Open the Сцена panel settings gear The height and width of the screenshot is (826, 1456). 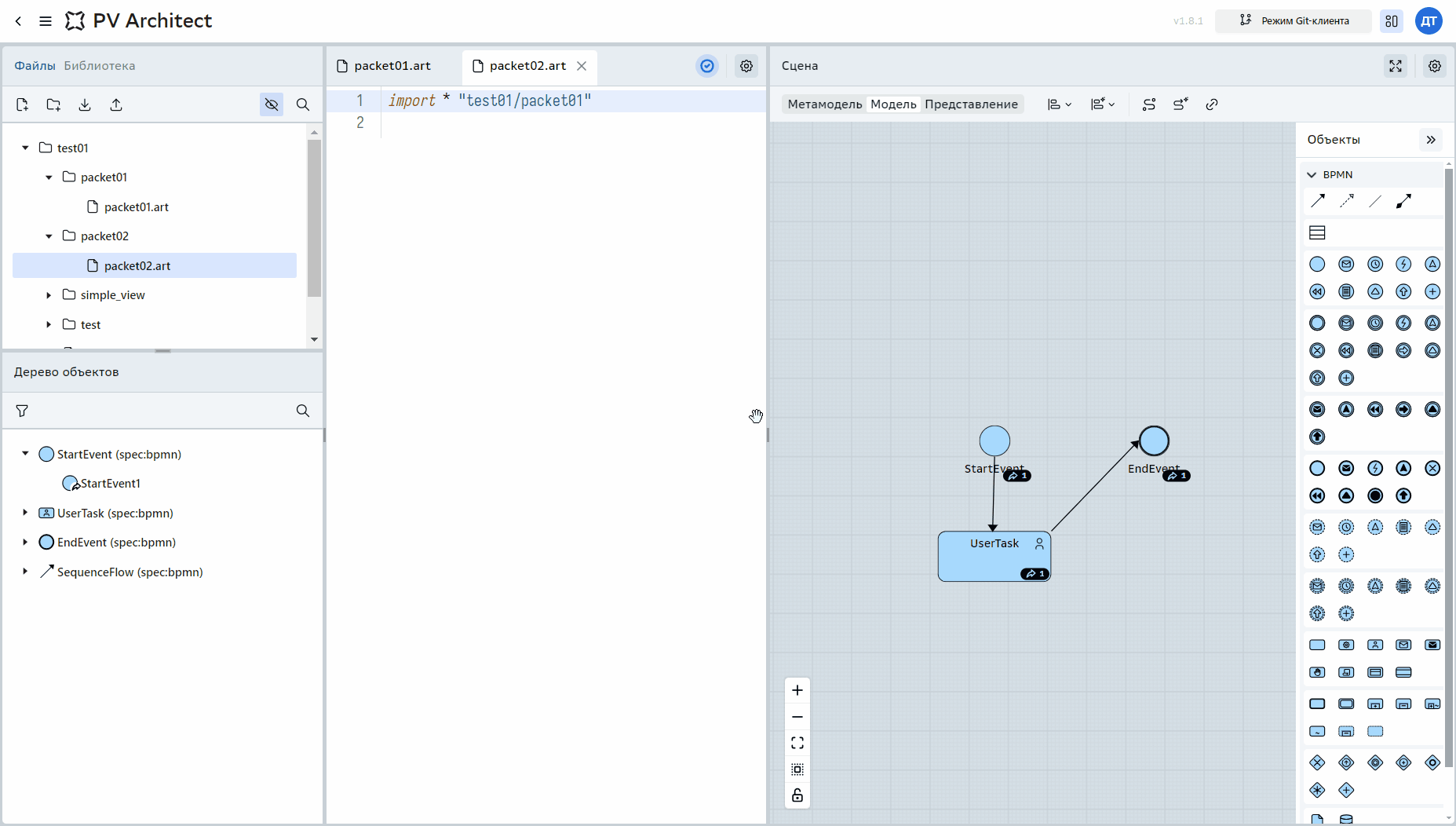[1435, 66]
